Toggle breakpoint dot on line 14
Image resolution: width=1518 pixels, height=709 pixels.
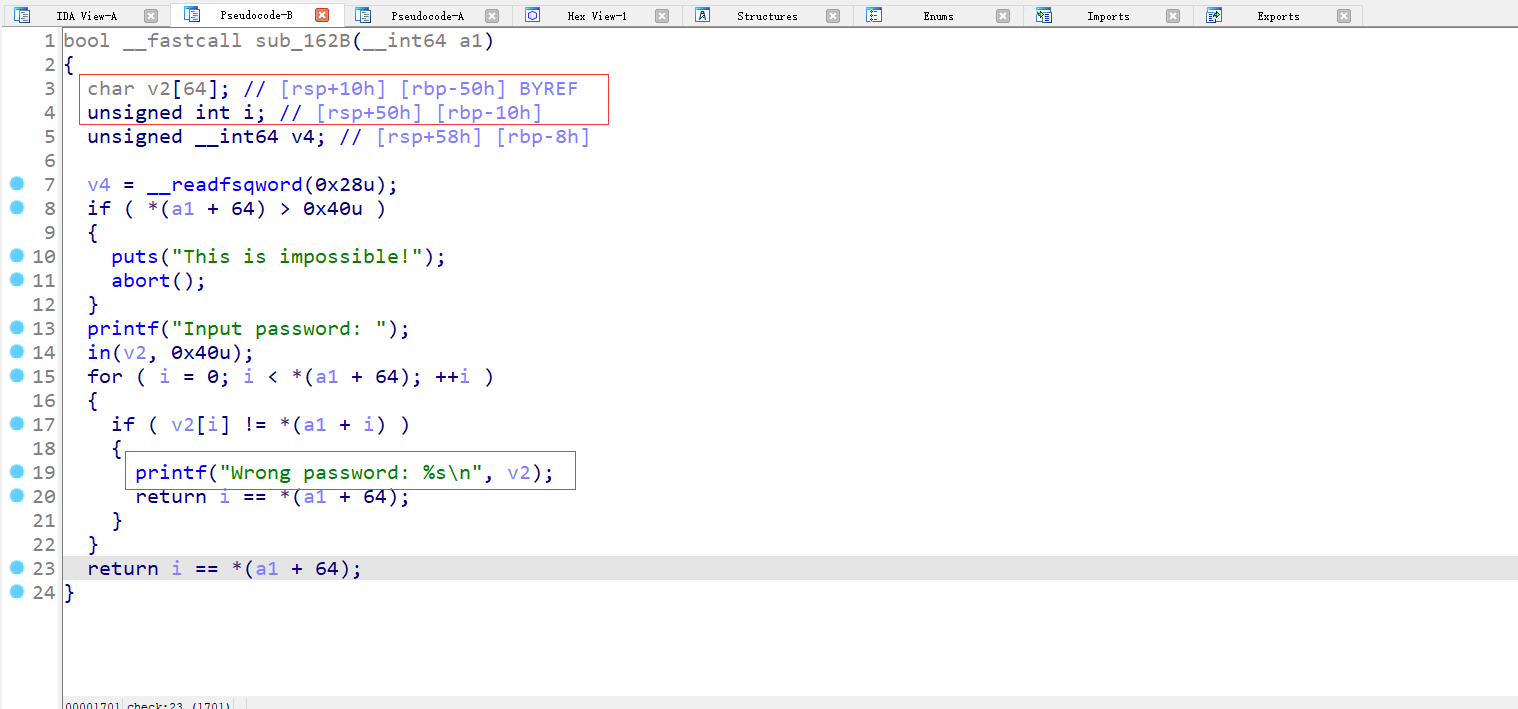[16, 352]
